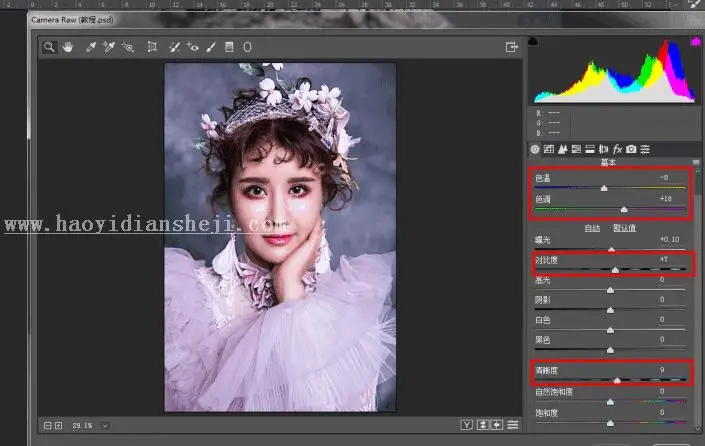Open the Split Toning tab

click(x=590, y=149)
